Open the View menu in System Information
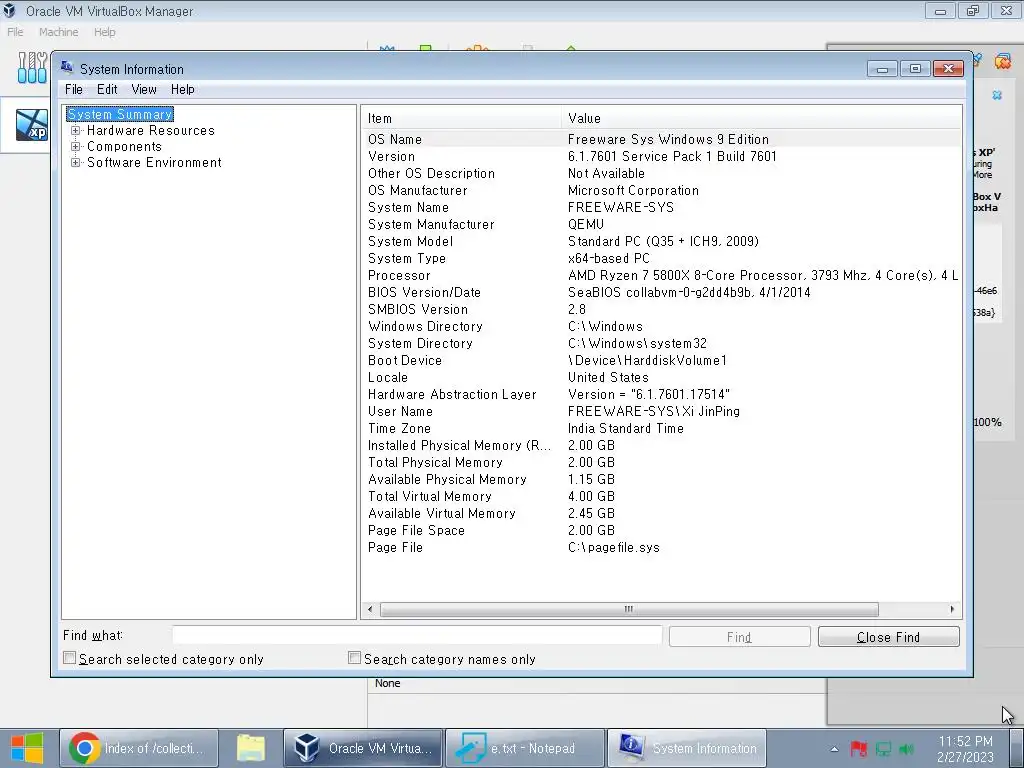 [144, 89]
